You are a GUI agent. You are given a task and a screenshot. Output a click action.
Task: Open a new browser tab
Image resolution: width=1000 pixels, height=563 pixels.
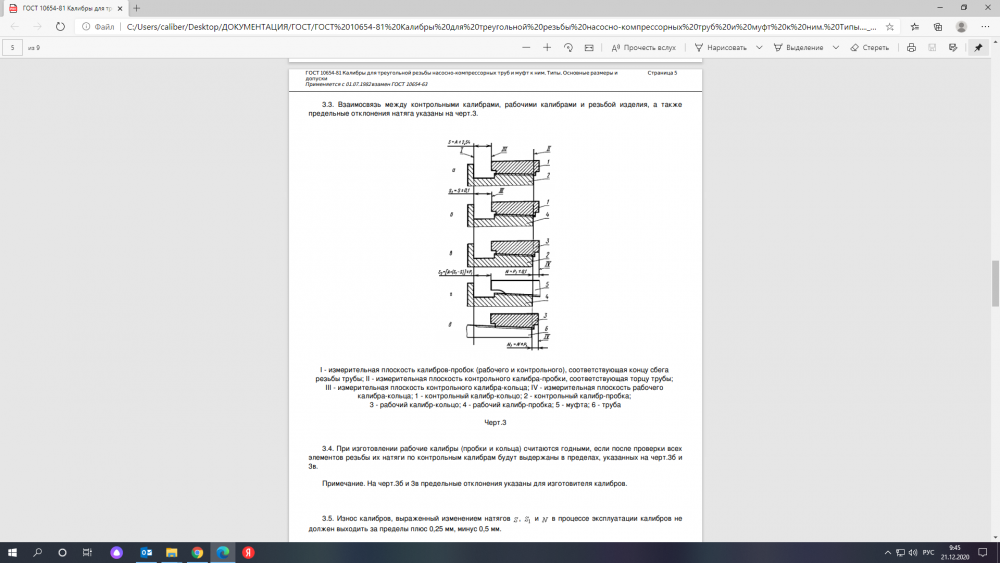pos(136,8)
